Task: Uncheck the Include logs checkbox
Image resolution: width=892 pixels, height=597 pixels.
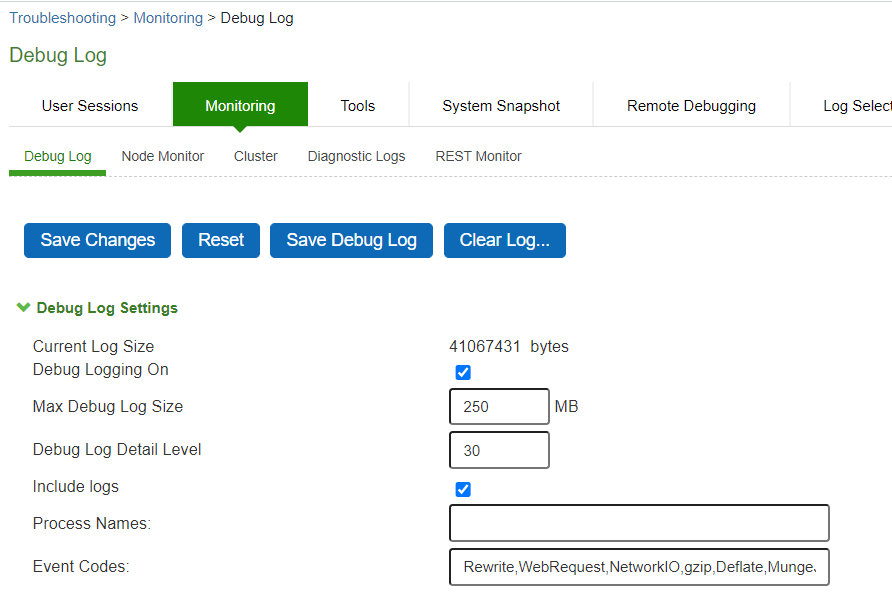Action: [x=463, y=489]
